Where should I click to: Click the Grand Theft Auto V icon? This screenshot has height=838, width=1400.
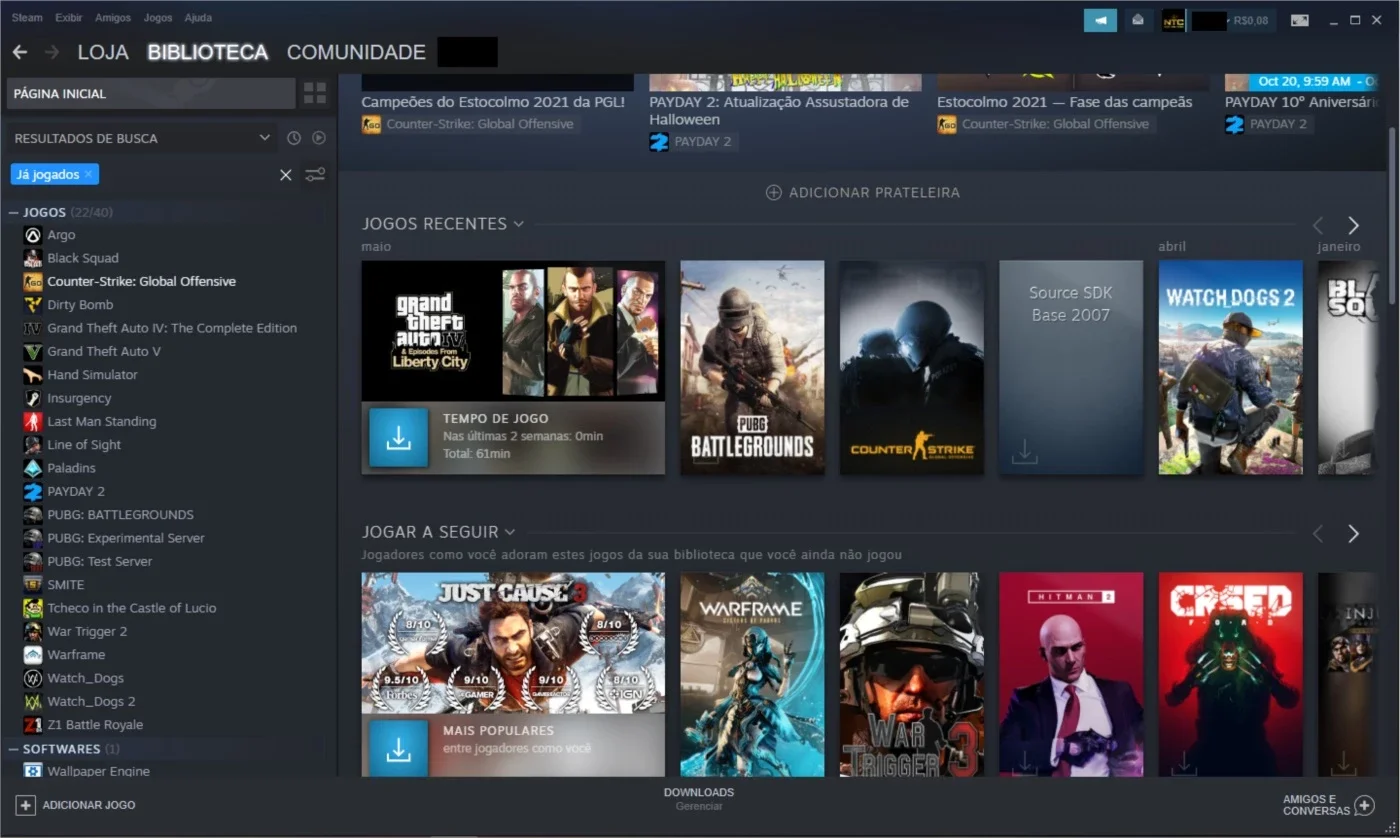[x=33, y=351]
